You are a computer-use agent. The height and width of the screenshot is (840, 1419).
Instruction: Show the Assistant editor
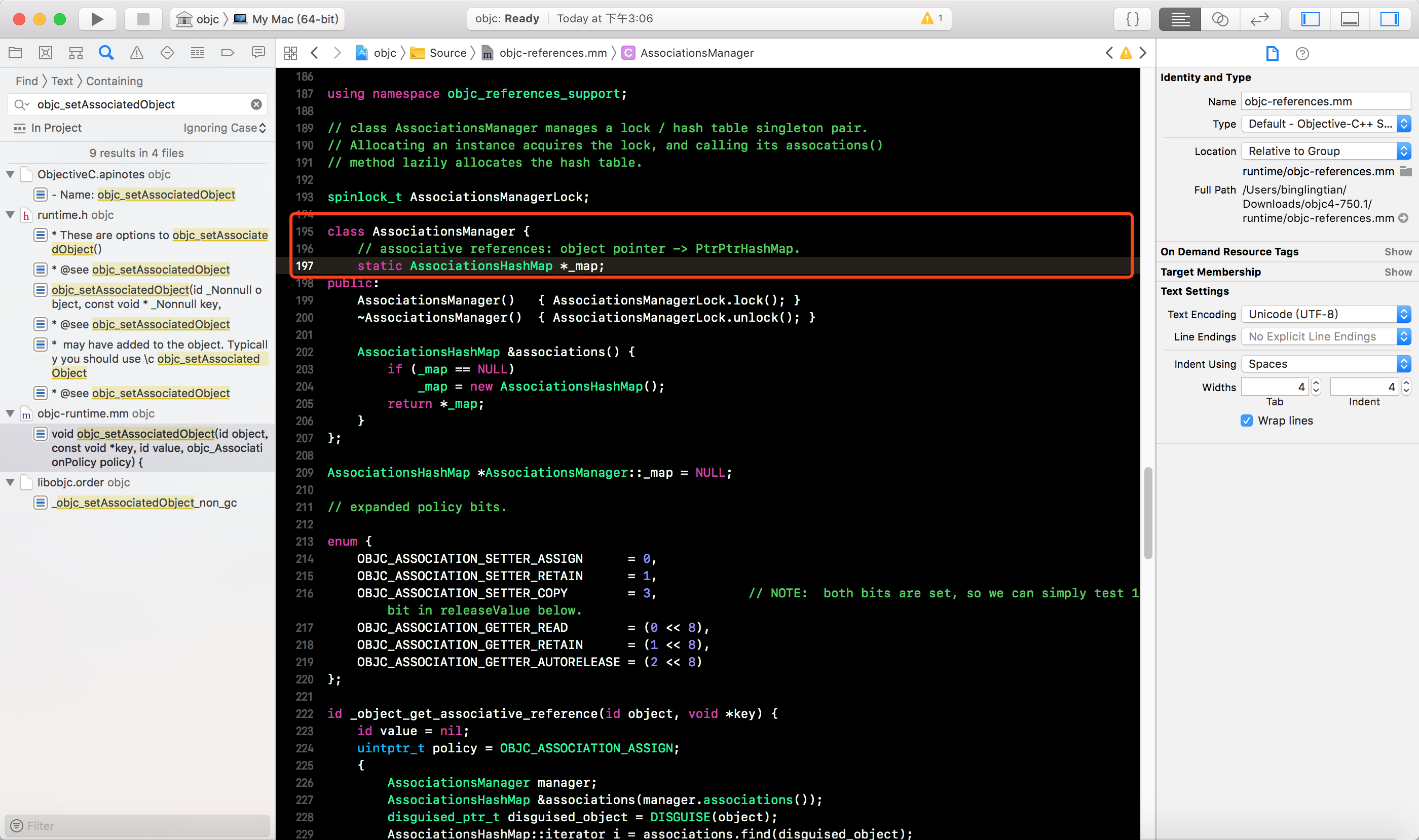click(x=1220, y=19)
